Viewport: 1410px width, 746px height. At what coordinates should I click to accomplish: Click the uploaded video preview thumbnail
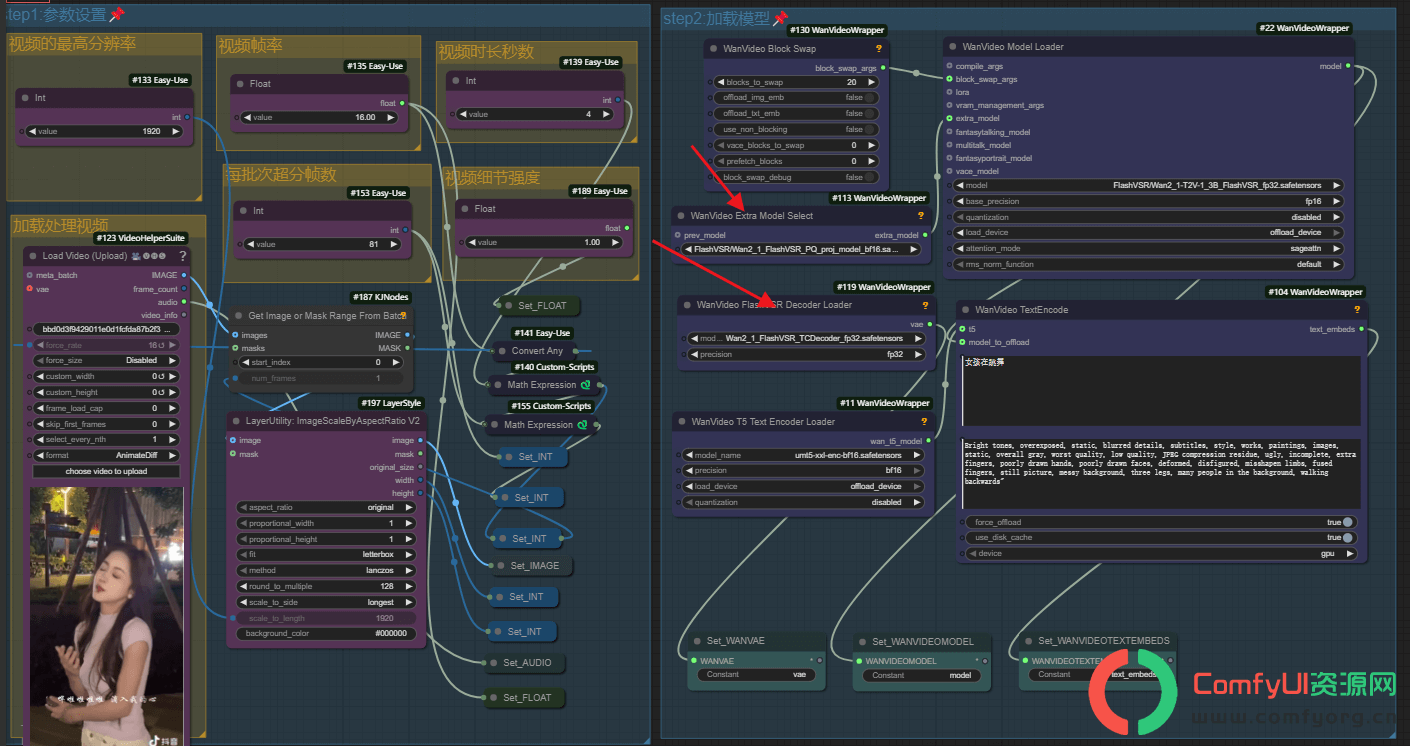tap(106, 616)
